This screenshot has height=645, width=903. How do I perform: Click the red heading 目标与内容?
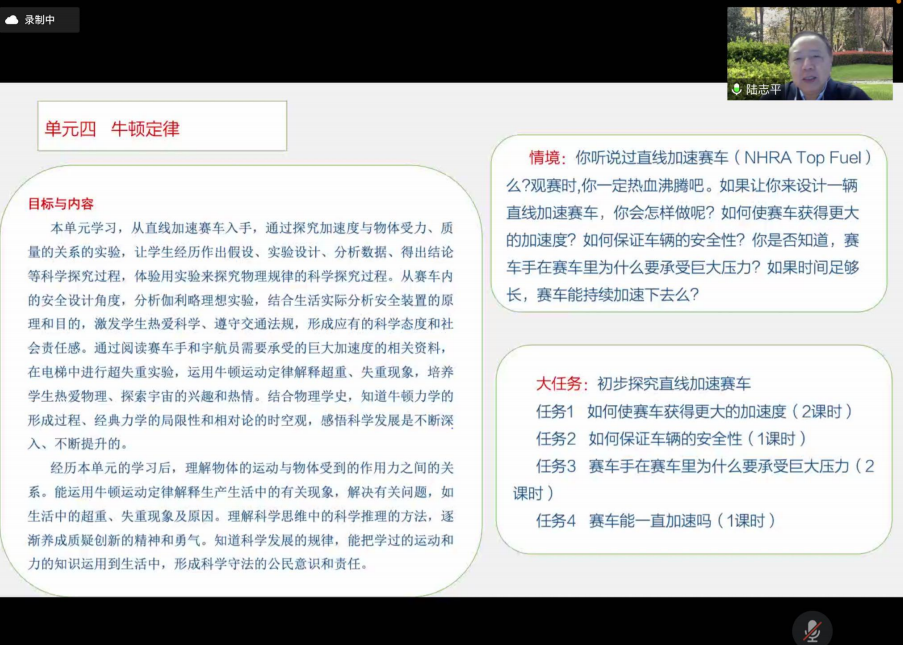point(60,204)
